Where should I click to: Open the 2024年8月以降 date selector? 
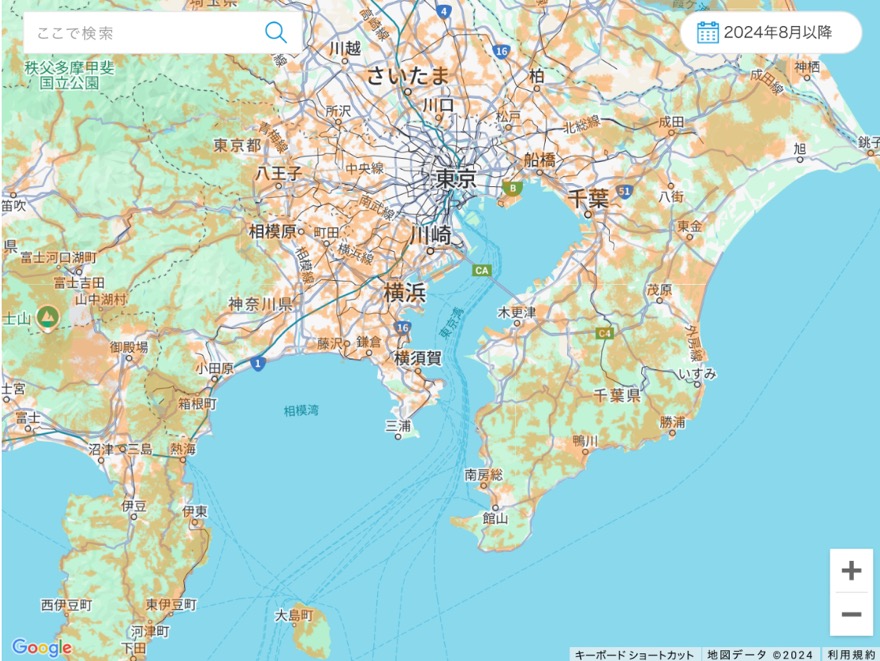[x=771, y=32]
